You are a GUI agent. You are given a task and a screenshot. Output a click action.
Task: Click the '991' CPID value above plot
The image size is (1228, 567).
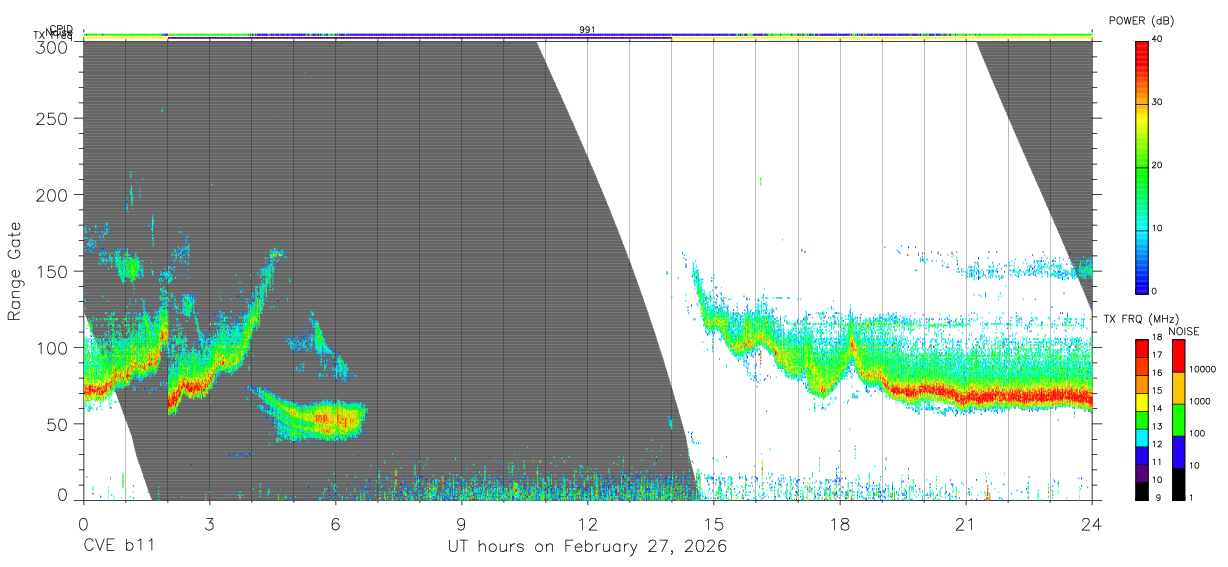pyautogui.click(x=587, y=30)
